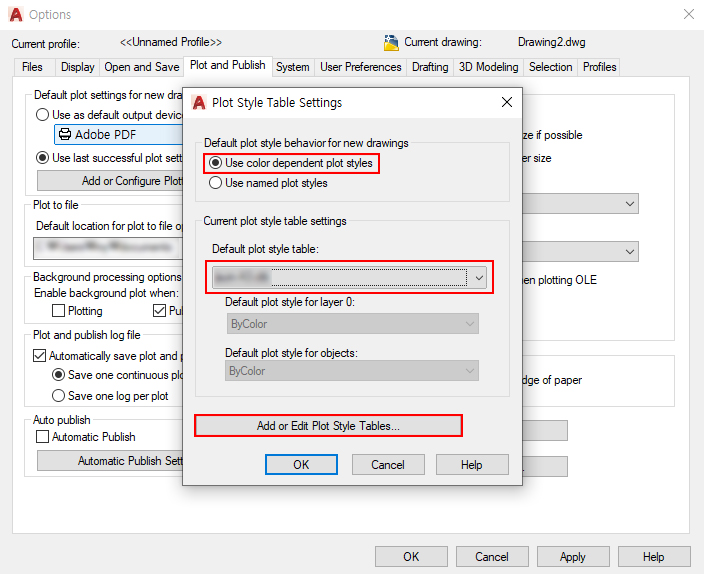The height and width of the screenshot is (574, 704).
Task: Expand the upper dropdown behind the dialog
Action: (629, 203)
